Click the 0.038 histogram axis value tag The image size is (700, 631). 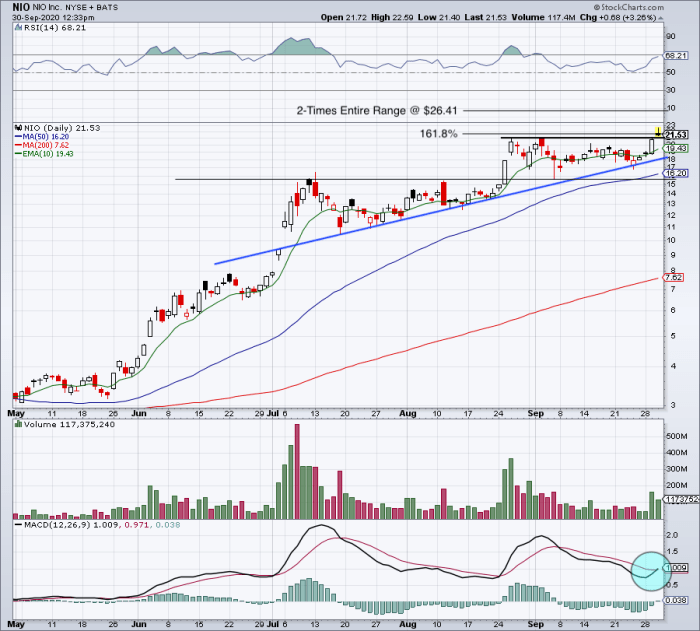[x=675, y=600]
